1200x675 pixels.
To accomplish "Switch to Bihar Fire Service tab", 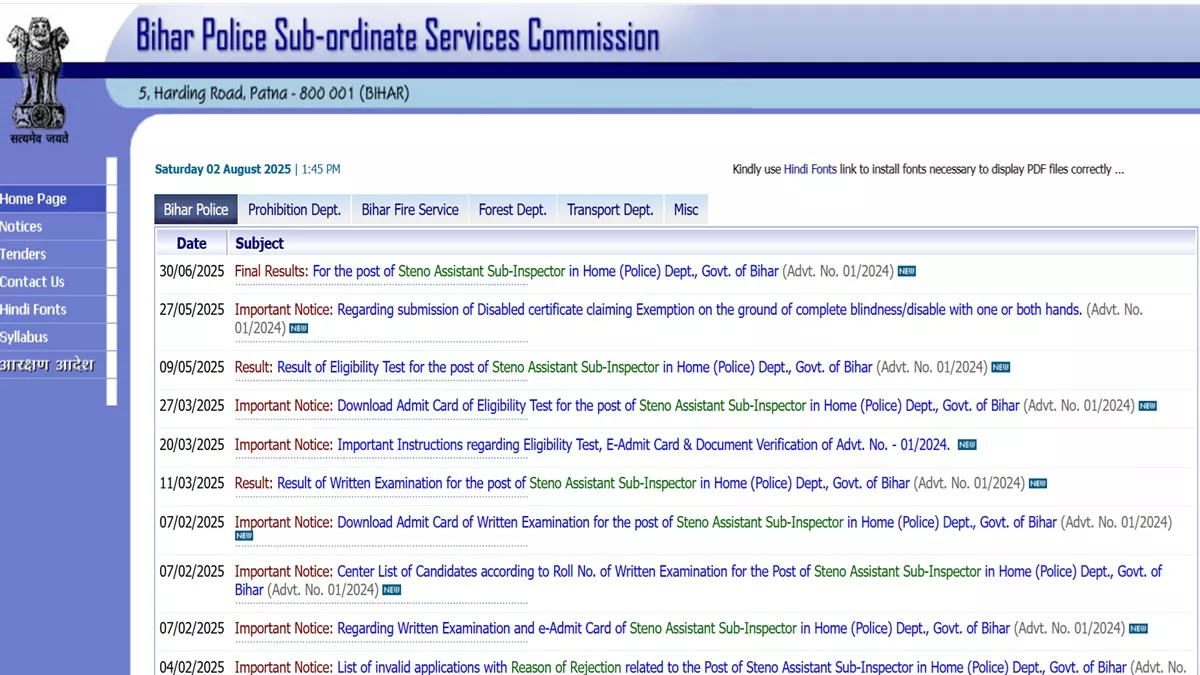I will 410,209.
